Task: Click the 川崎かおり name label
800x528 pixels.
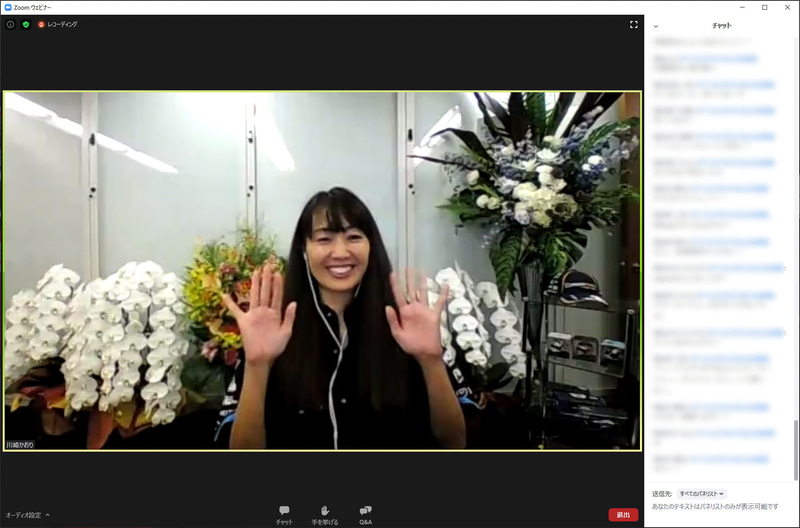Action: [20, 445]
